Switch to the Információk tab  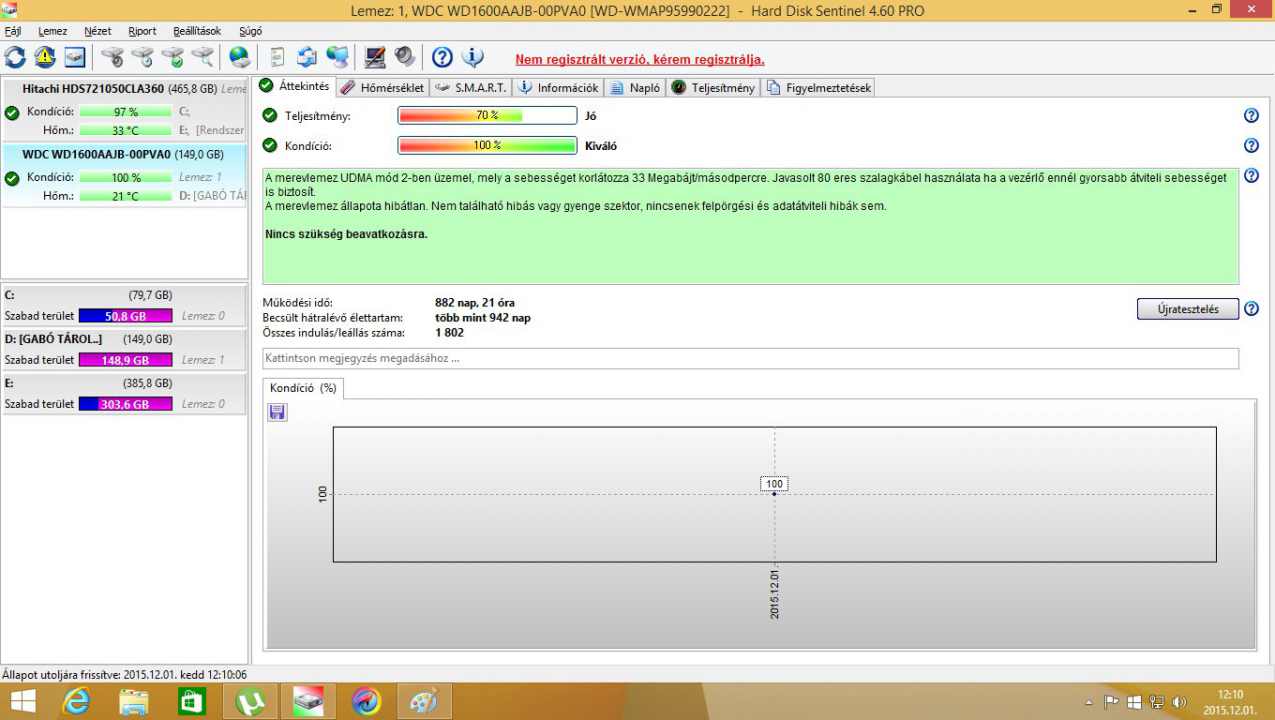558,88
